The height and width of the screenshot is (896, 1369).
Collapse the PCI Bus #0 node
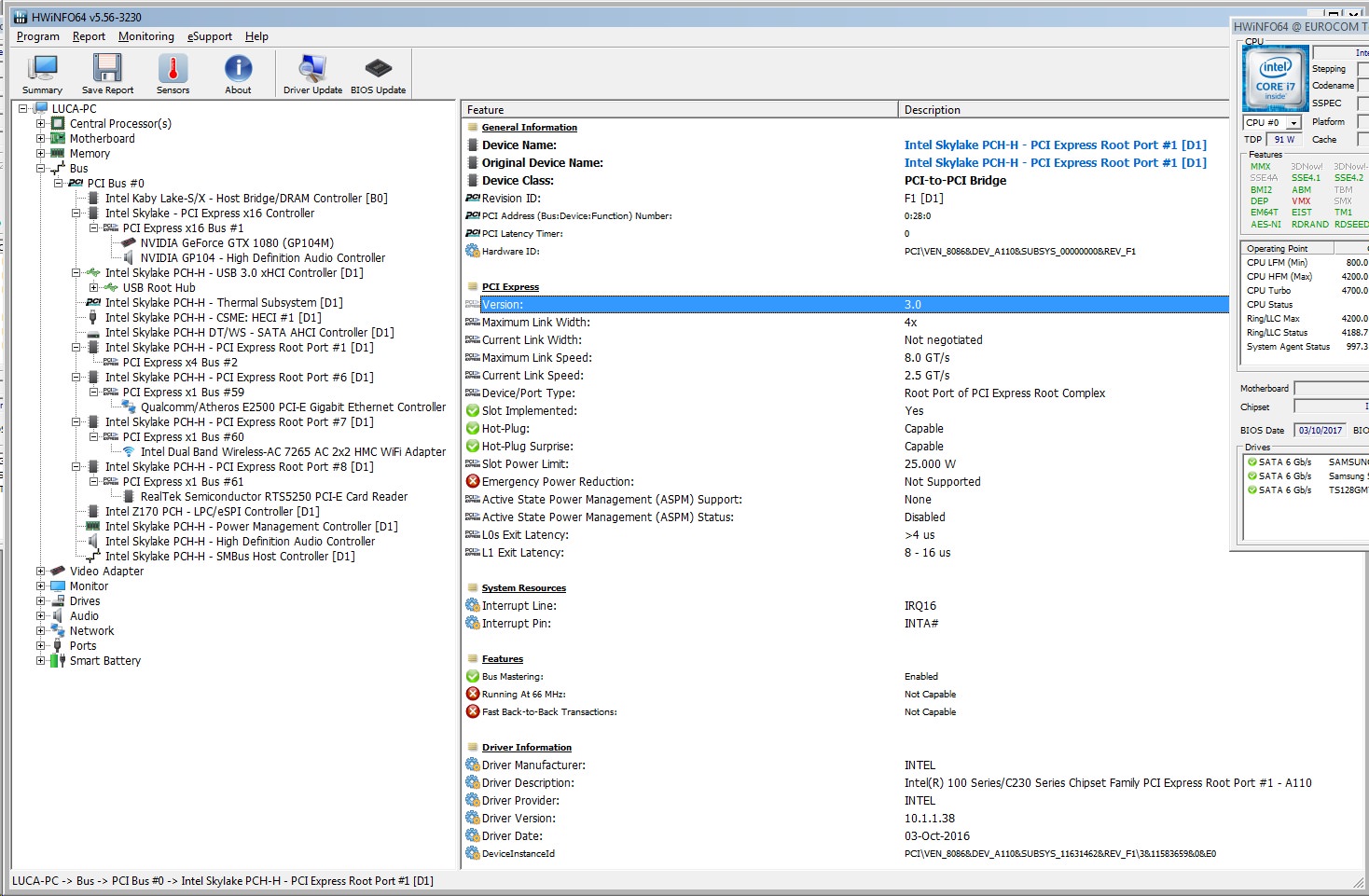click(58, 183)
